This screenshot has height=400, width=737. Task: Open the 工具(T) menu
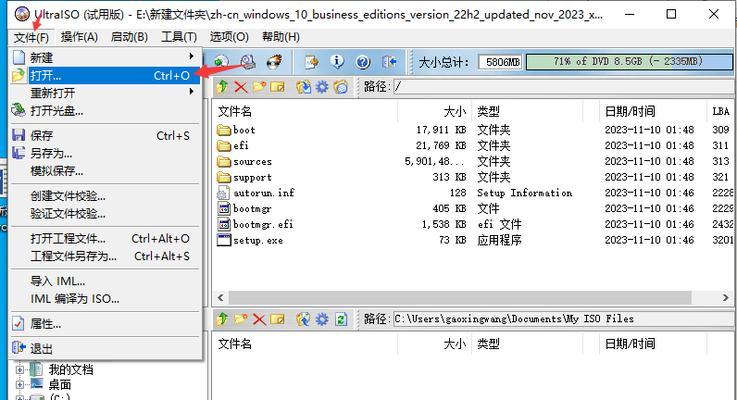pyautogui.click(x=179, y=37)
